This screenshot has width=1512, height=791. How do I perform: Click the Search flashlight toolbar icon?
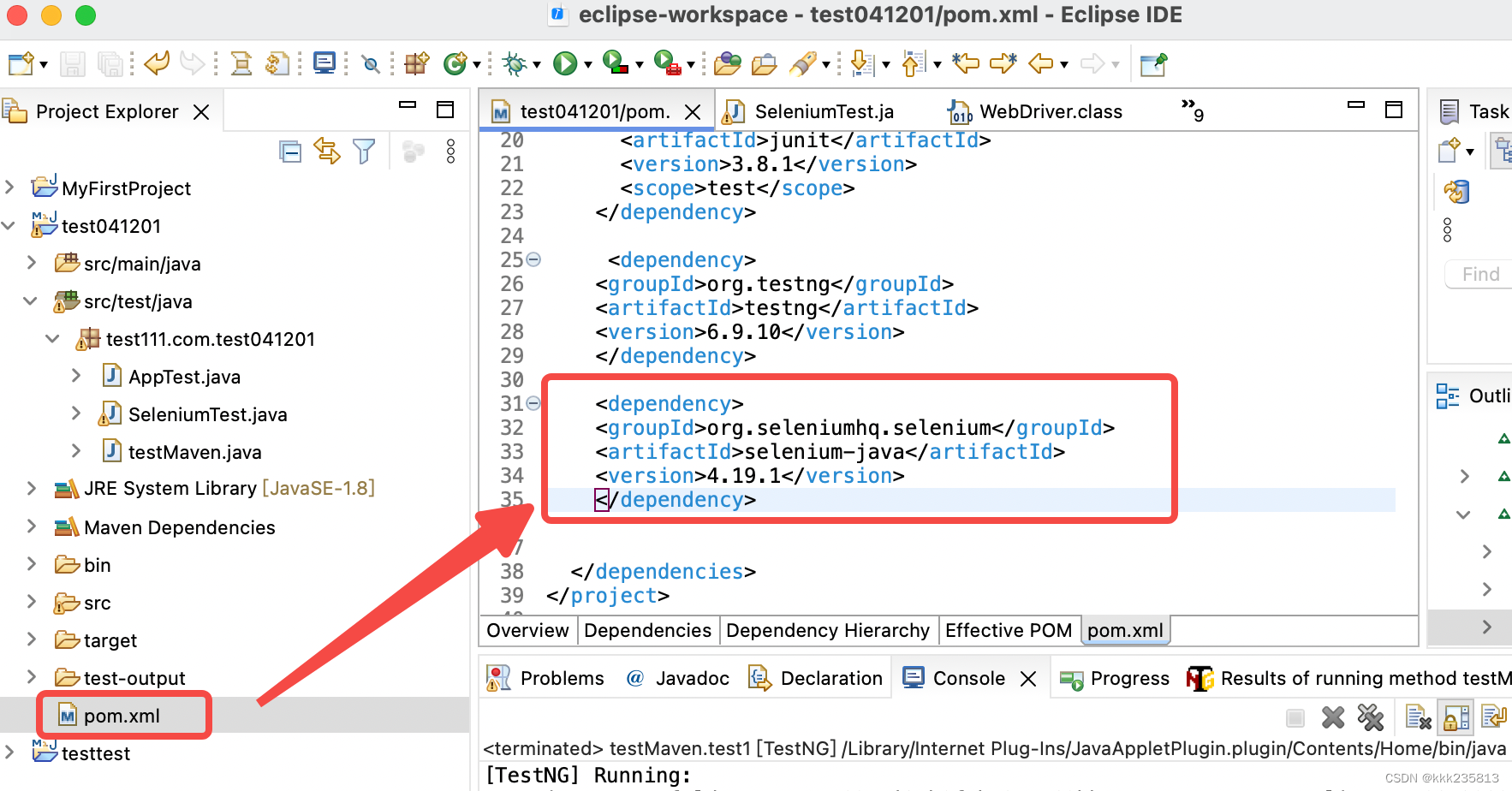[x=802, y=63]
